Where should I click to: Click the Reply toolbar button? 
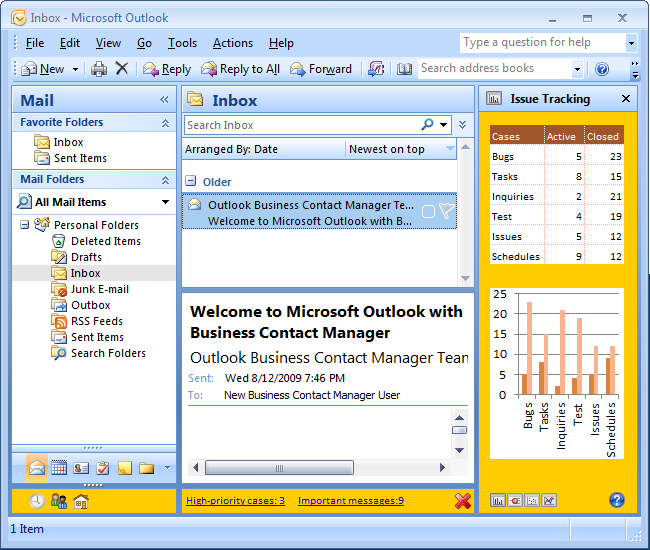click(167, 69)
